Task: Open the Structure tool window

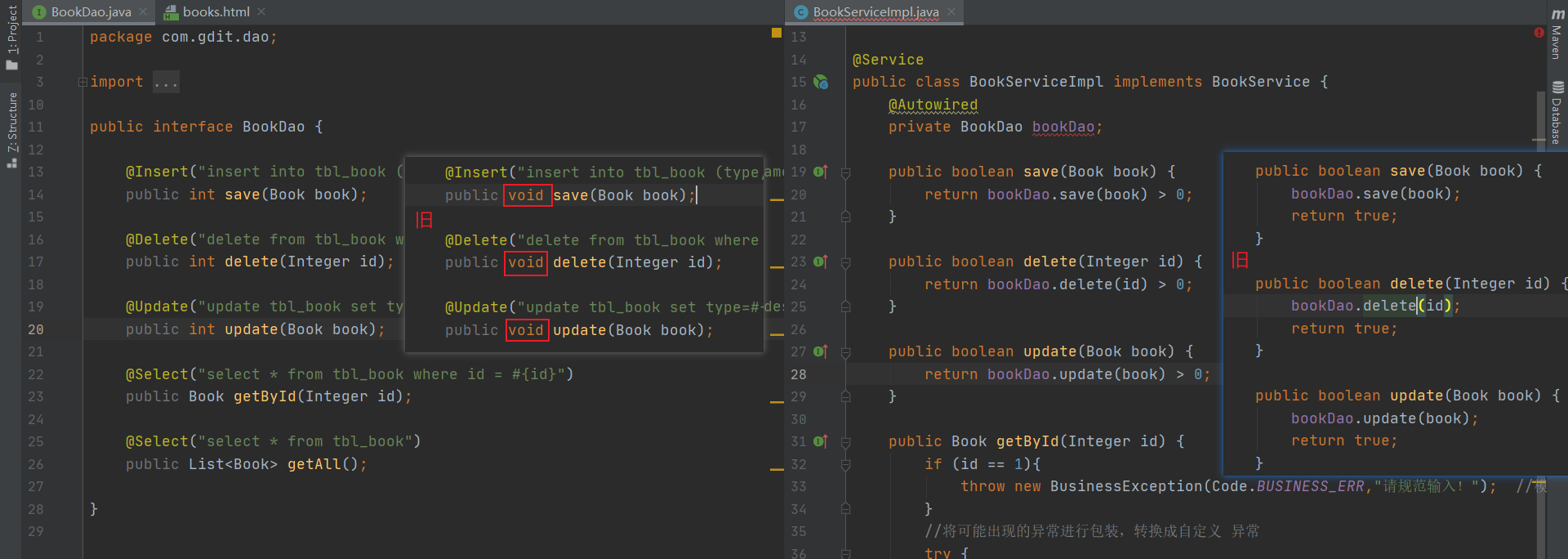Action: [x=11, y=130]
